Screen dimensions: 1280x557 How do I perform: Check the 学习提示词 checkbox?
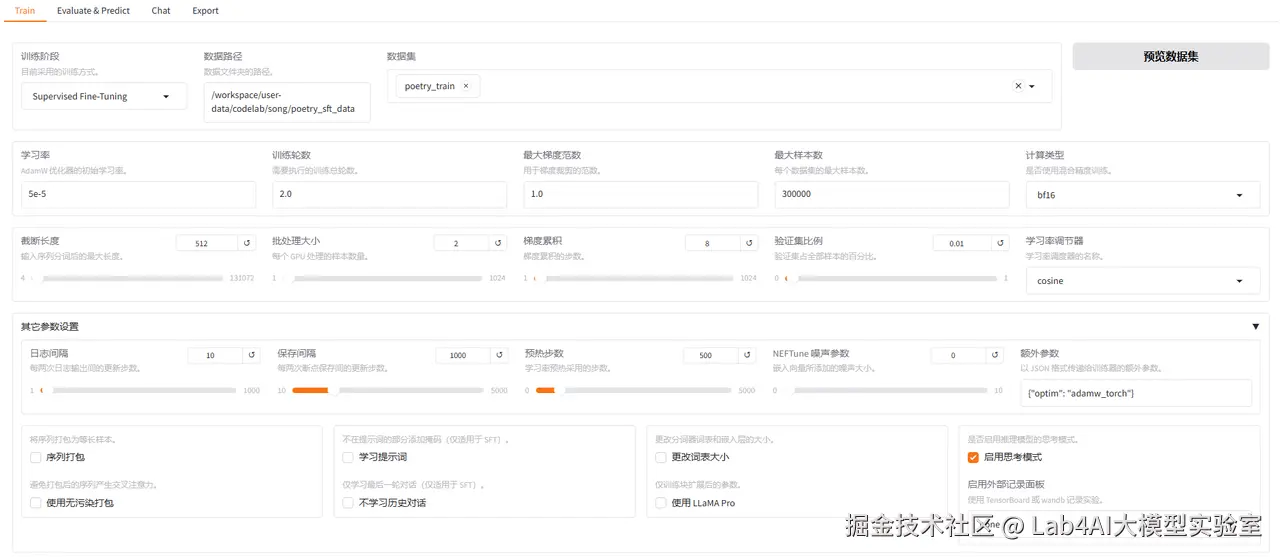point(348,457)
